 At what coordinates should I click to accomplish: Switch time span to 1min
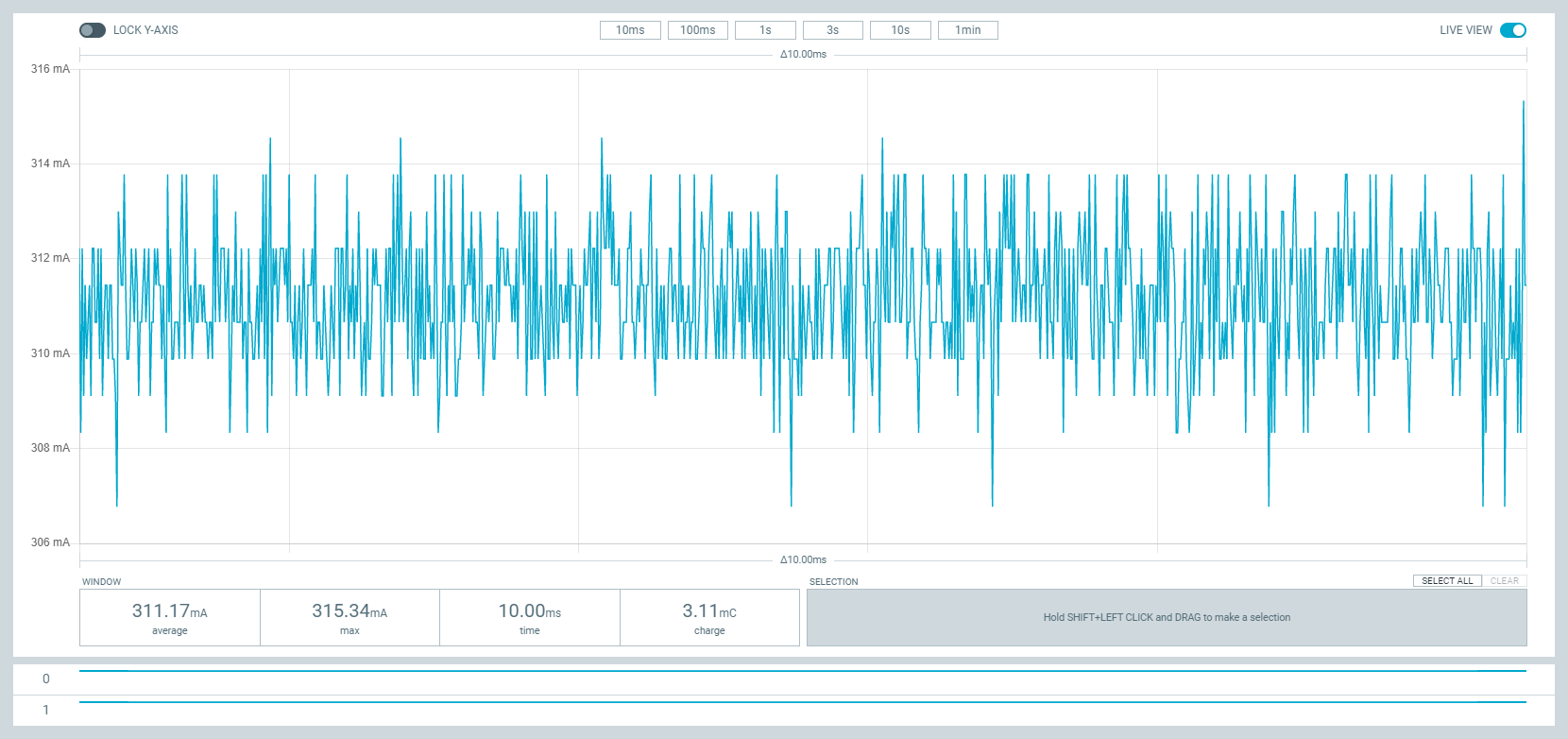[x=968, y=30]
